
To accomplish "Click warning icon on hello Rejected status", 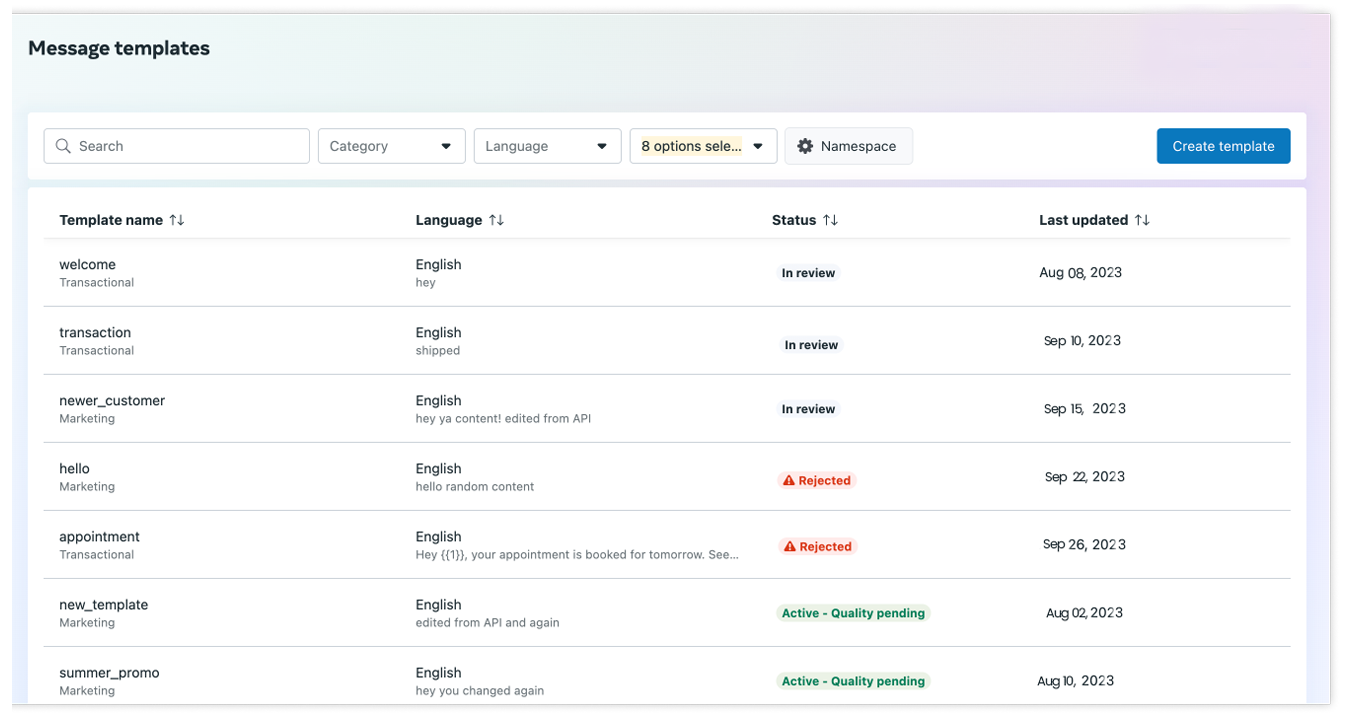I will click(789, 481).
